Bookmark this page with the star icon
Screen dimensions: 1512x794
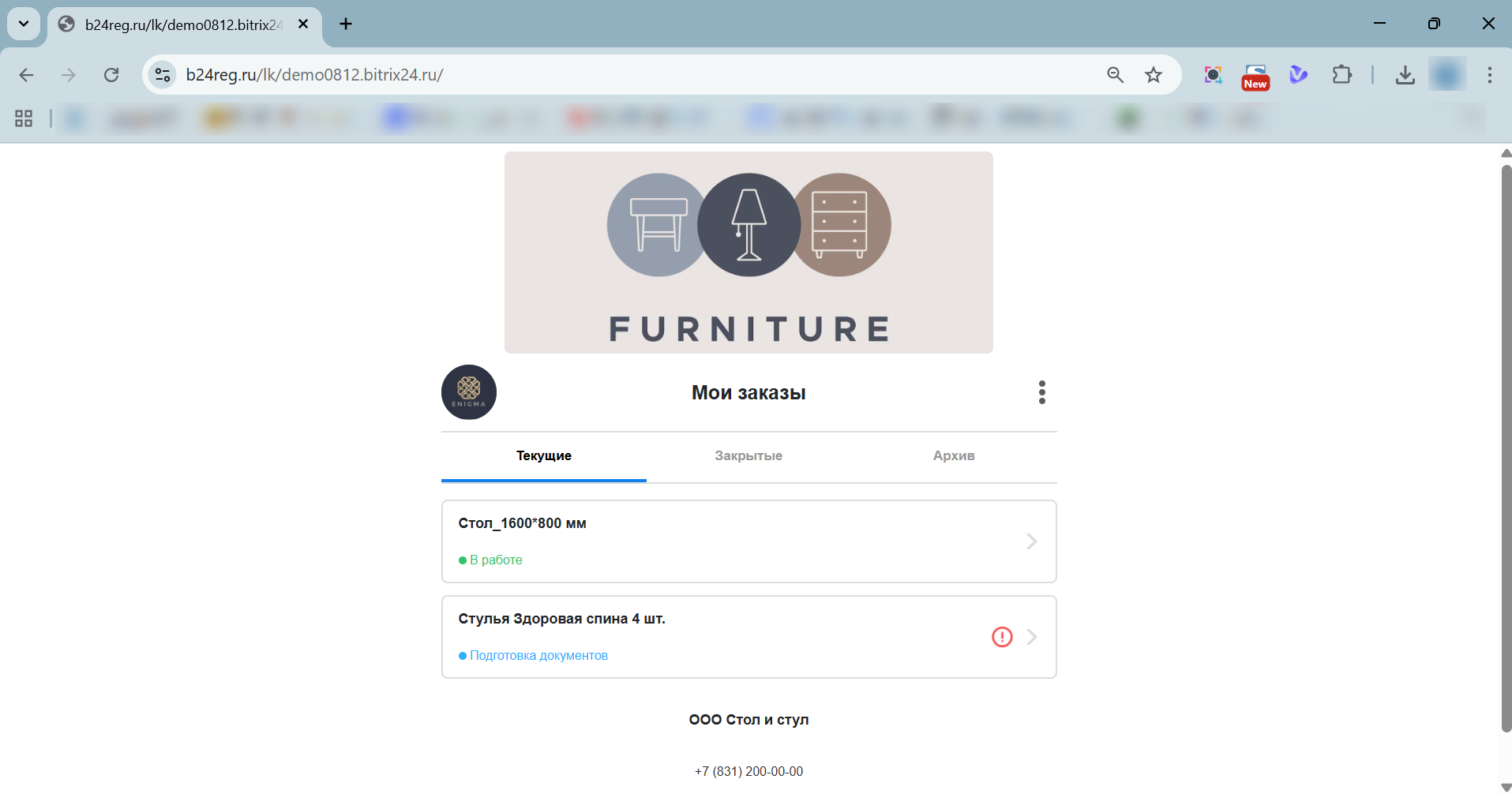pos(1154,75)
